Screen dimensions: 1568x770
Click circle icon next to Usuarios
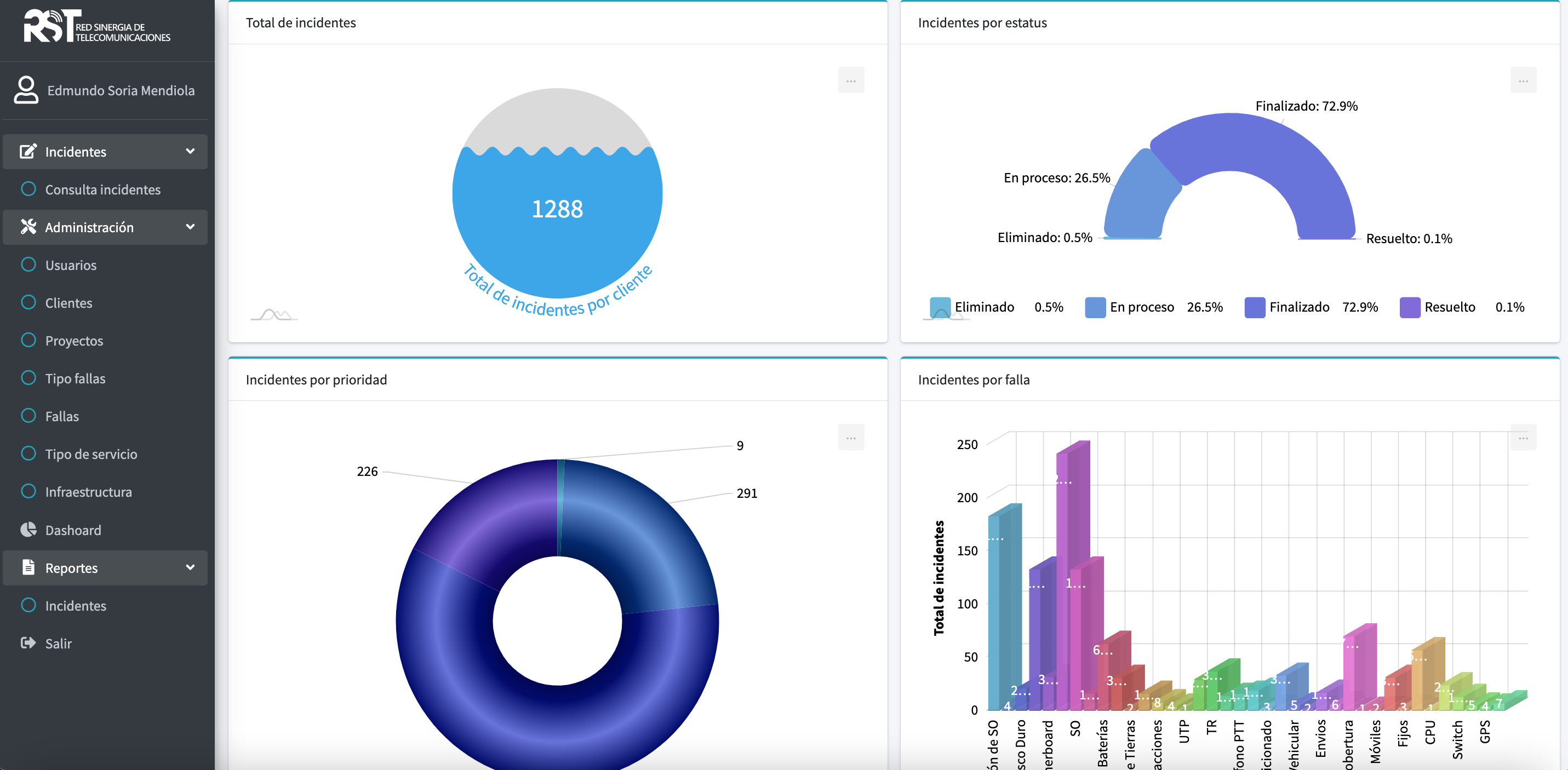coord(28,264)
